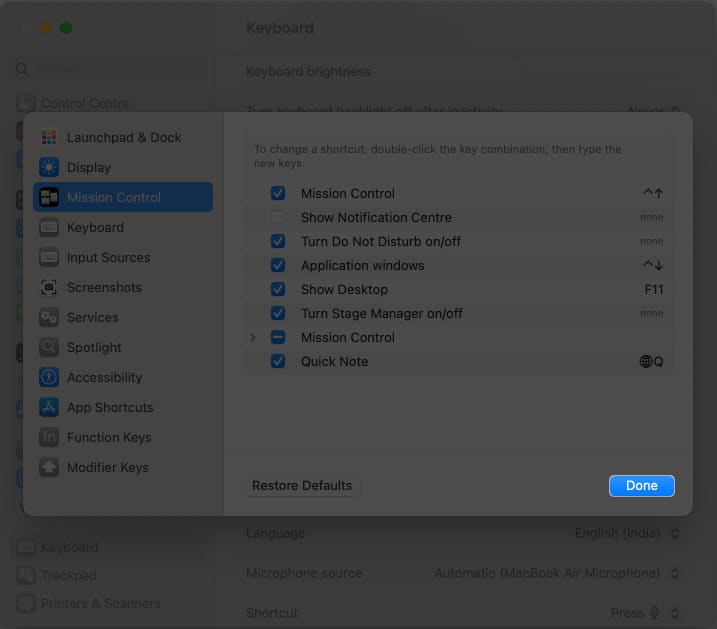Enable the Show Notification Centre checkbox
717x629 pixels.
coord(278,217)
